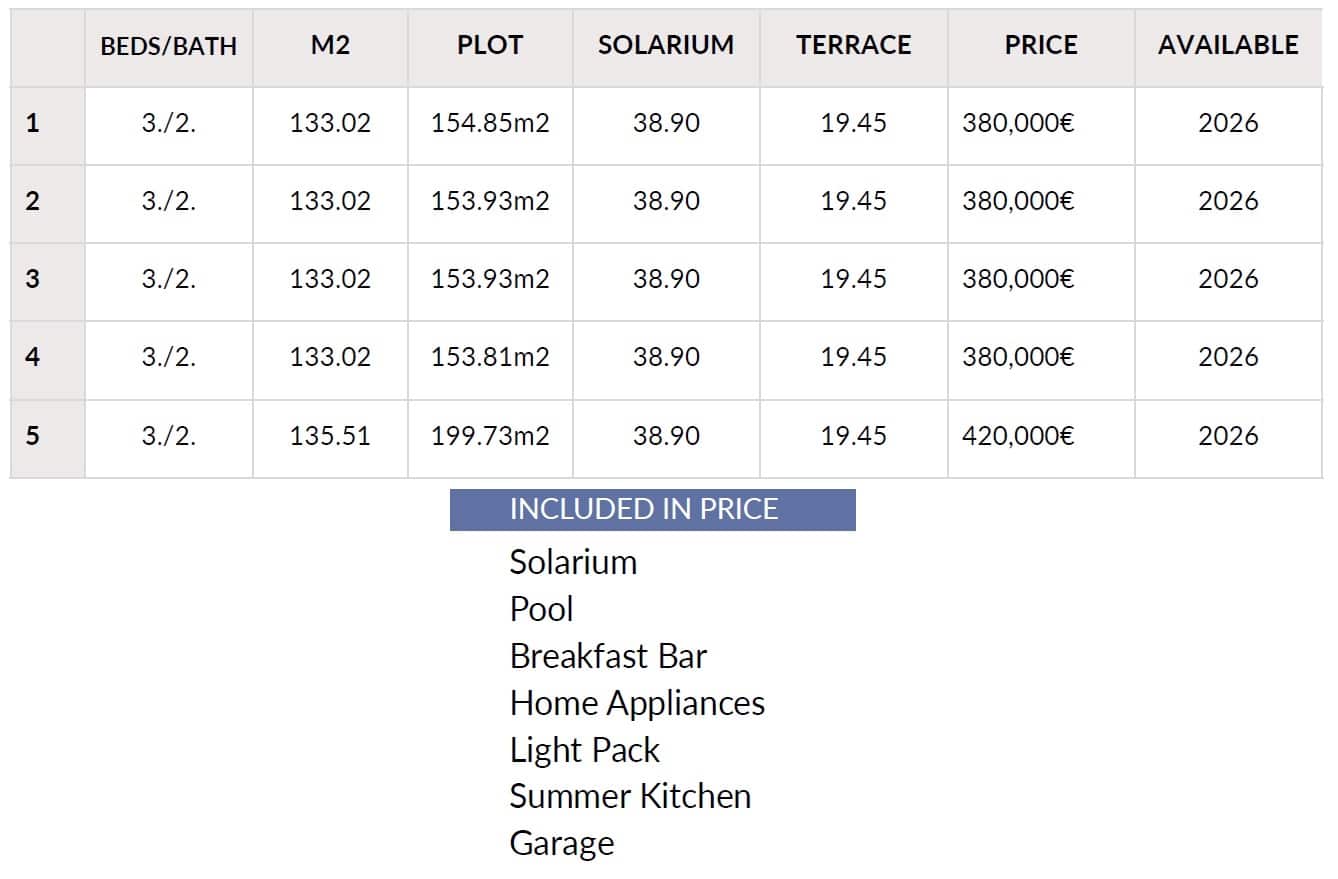Select the 135.51 M2 cell
This screenshot has height=879, width=1338.
click(x=330, y=436)
